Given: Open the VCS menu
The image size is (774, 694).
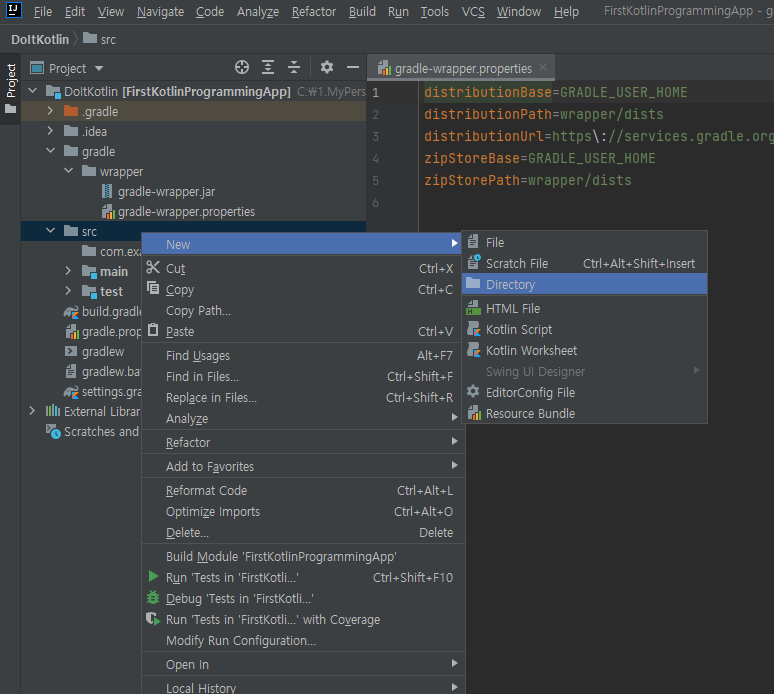Looking at the screenshot, I should [473, 11].
